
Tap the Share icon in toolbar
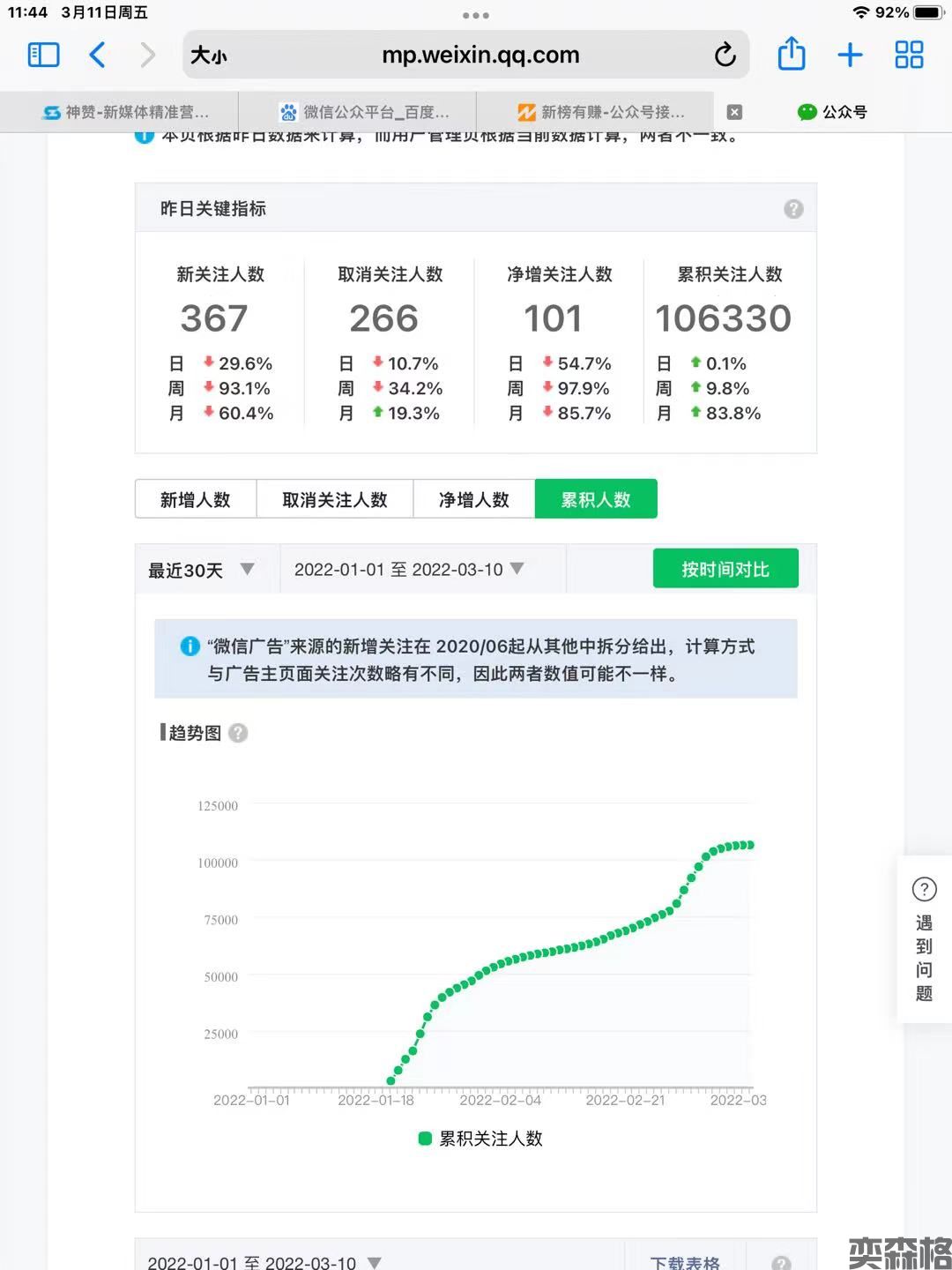click(x=791, y=55)
